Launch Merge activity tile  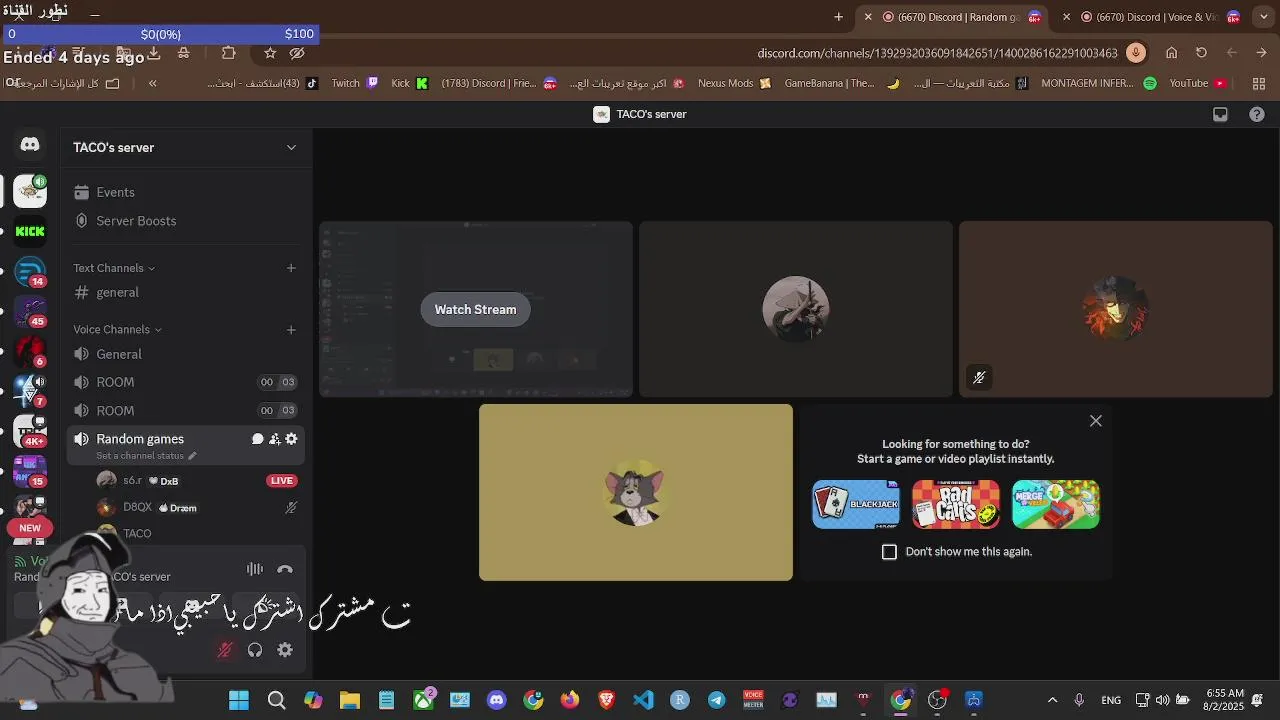(x=1056, y=504)
